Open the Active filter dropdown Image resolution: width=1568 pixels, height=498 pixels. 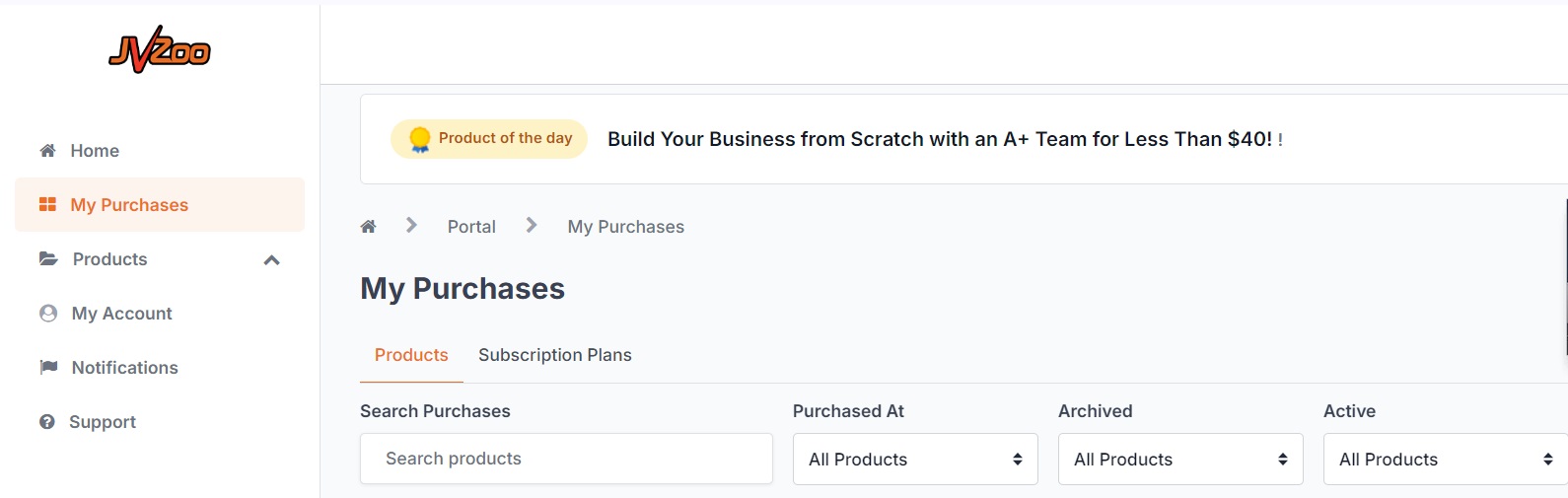point(1446,459)
